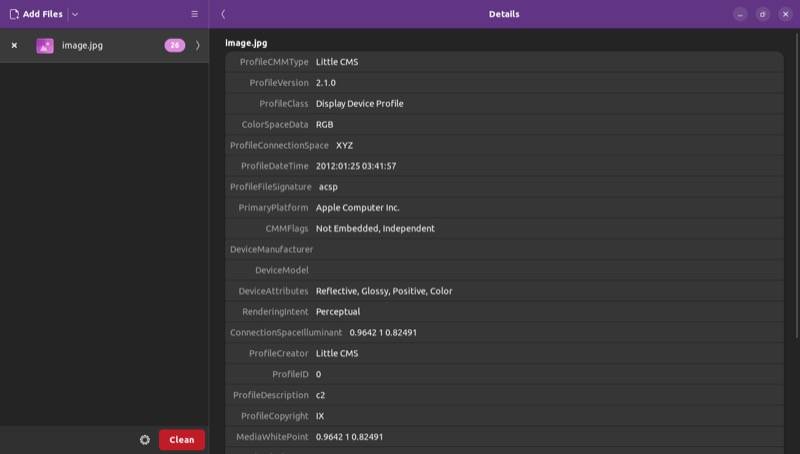Image resolution: width=800 pixels, height=454 pixels.
Task: Click the DeviceAttributes label
Action: pos(273,291)
